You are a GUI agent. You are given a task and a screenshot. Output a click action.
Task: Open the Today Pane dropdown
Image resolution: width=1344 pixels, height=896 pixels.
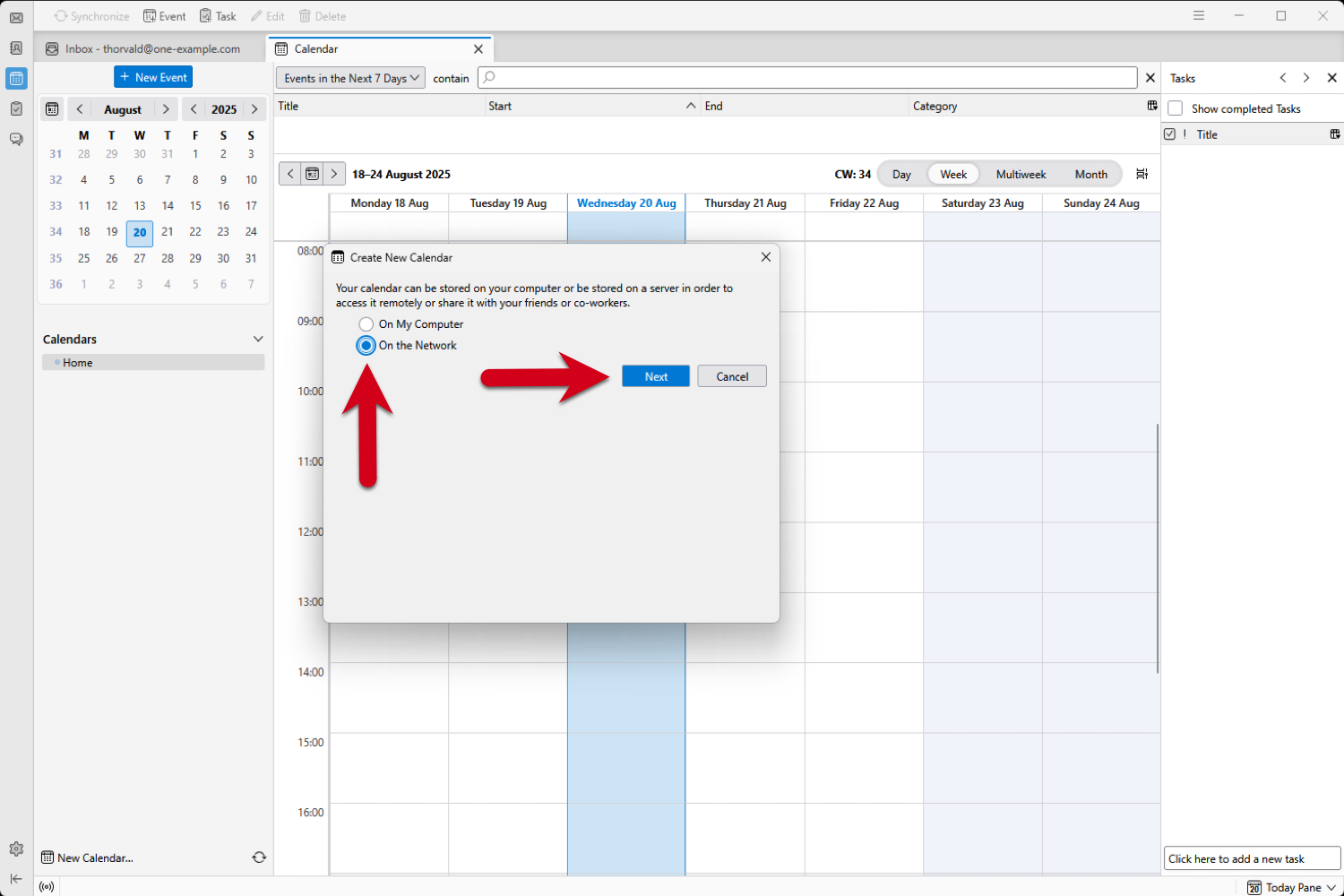(1291, 887)
